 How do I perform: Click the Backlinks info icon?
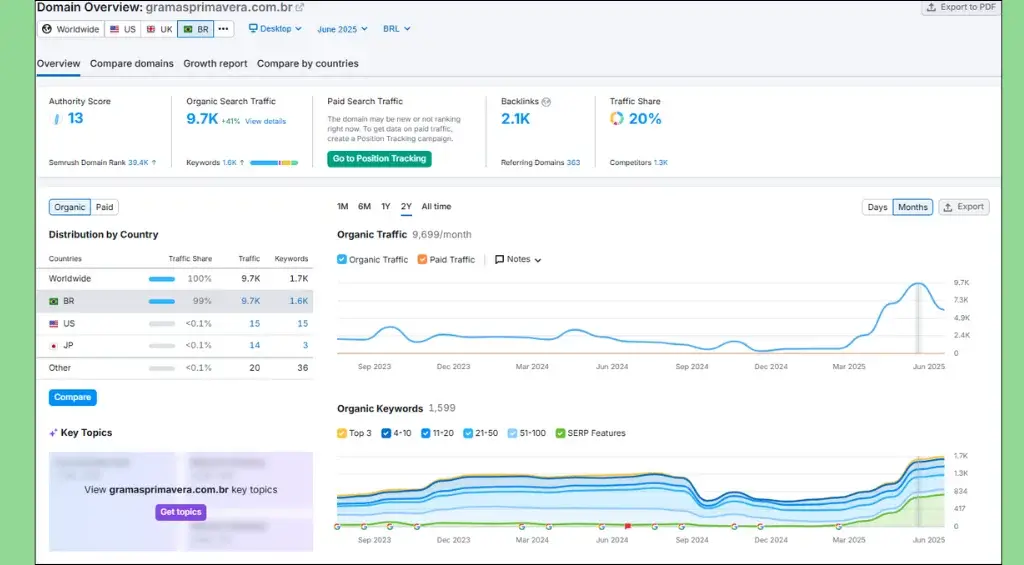547,102
